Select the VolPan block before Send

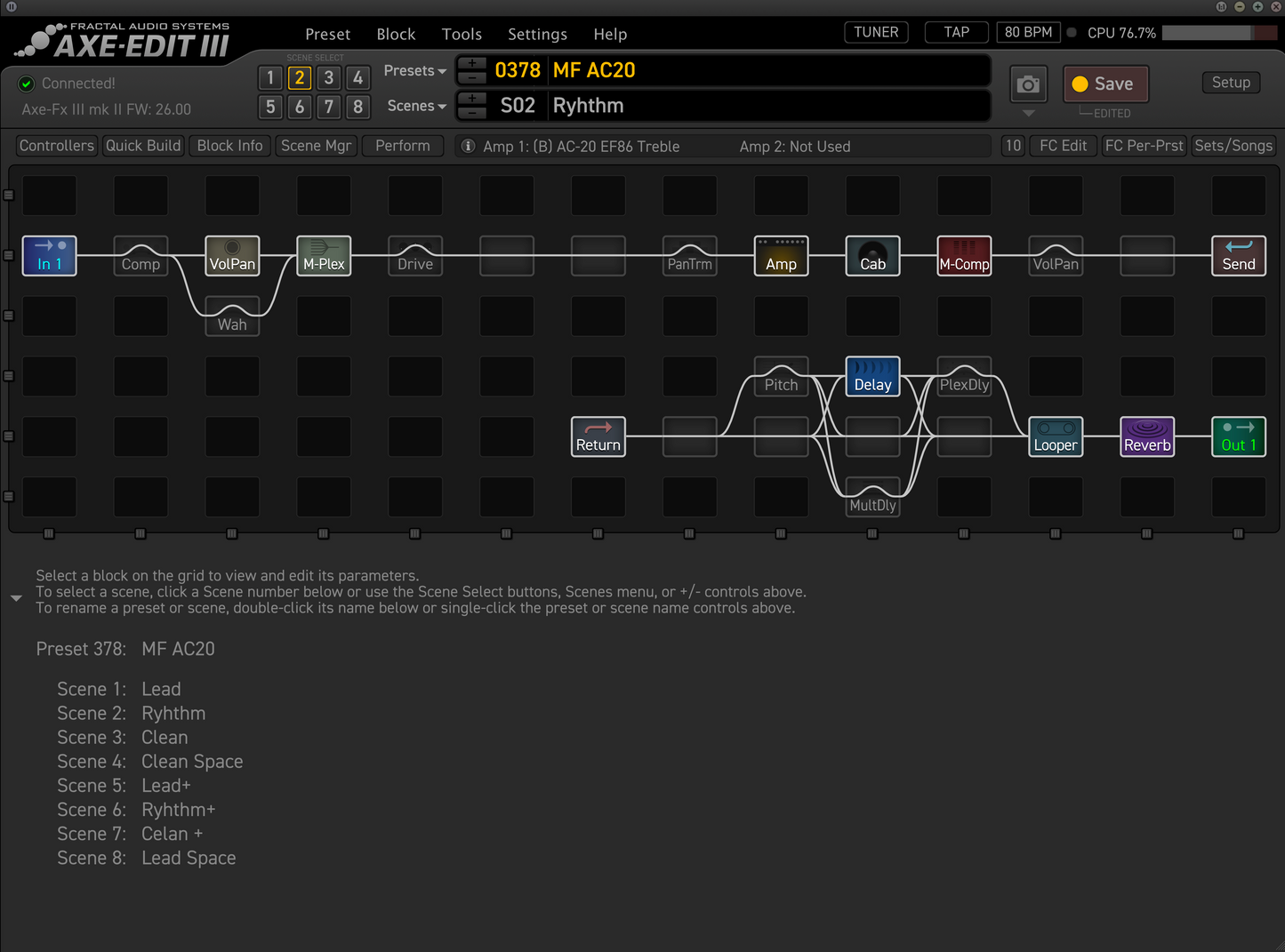point(1056,256)
